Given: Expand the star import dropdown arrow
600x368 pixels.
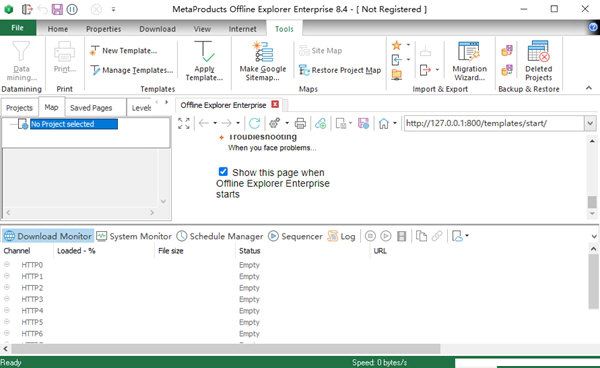Looking at the screenshot, I should click(408, 45).
